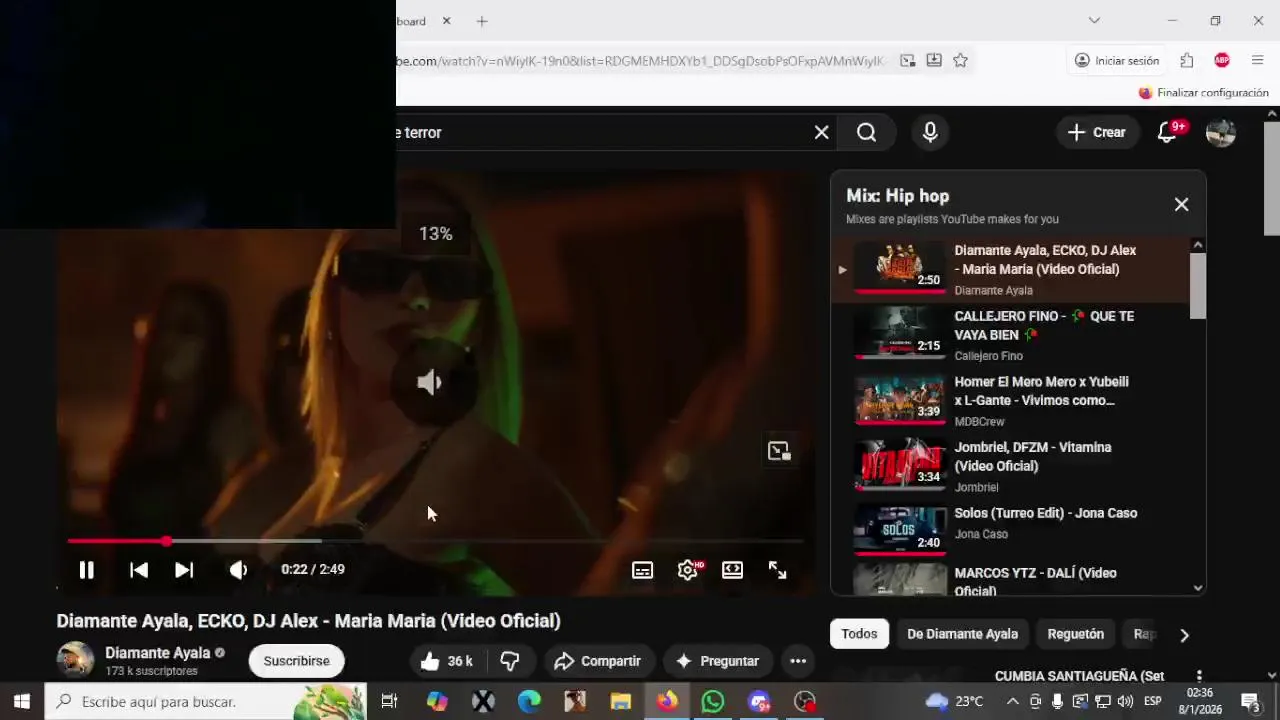Select the Reguetón filter chip

pos(1076,634)
